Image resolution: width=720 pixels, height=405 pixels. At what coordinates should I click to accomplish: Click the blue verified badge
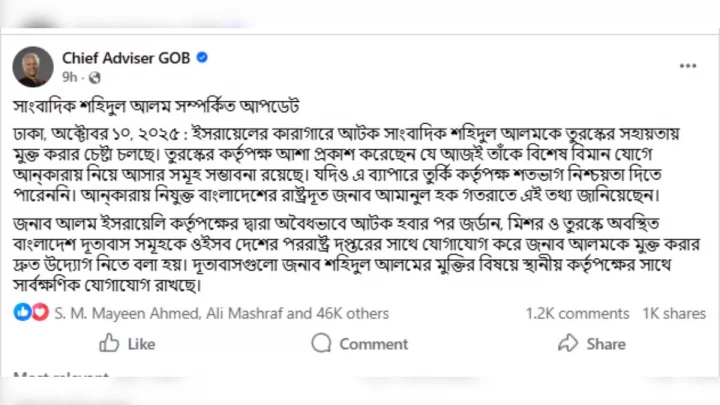[202, 58]
